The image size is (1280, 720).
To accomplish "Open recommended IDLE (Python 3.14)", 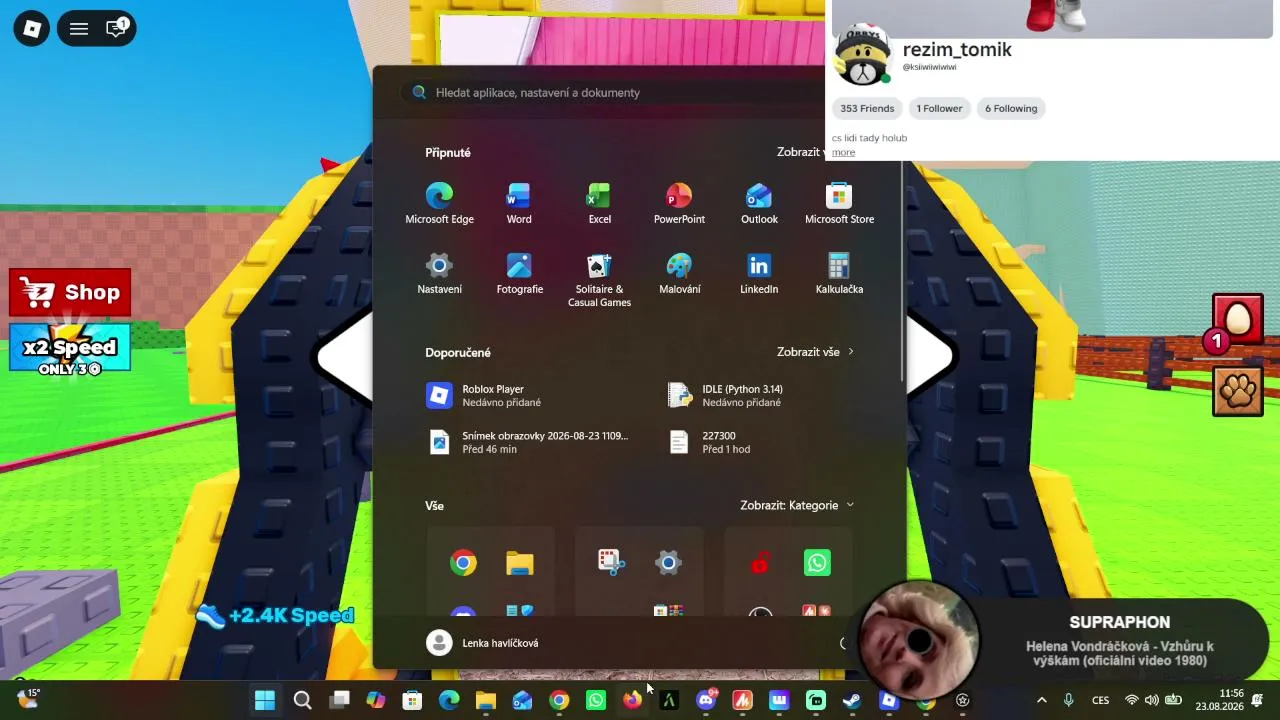I will (760, 395).
